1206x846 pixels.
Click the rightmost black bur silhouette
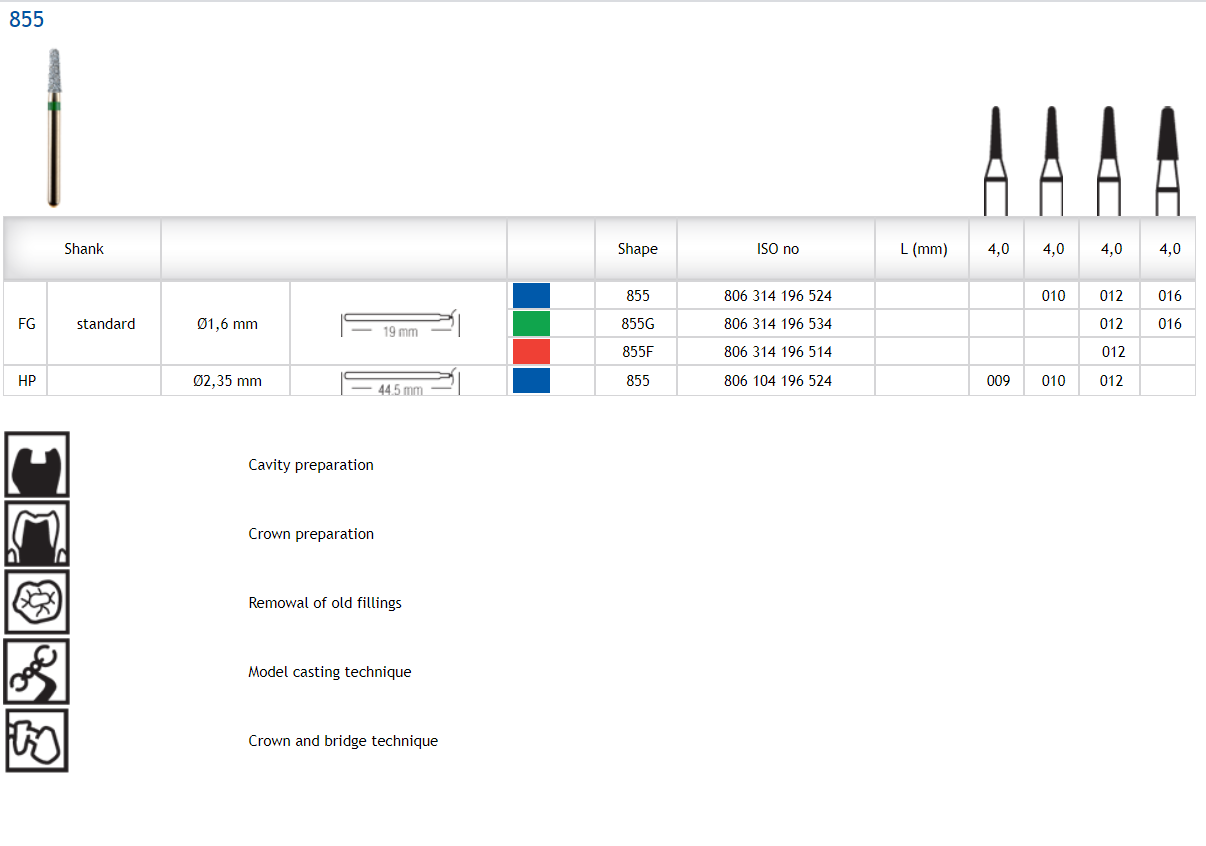[1167, 160]
